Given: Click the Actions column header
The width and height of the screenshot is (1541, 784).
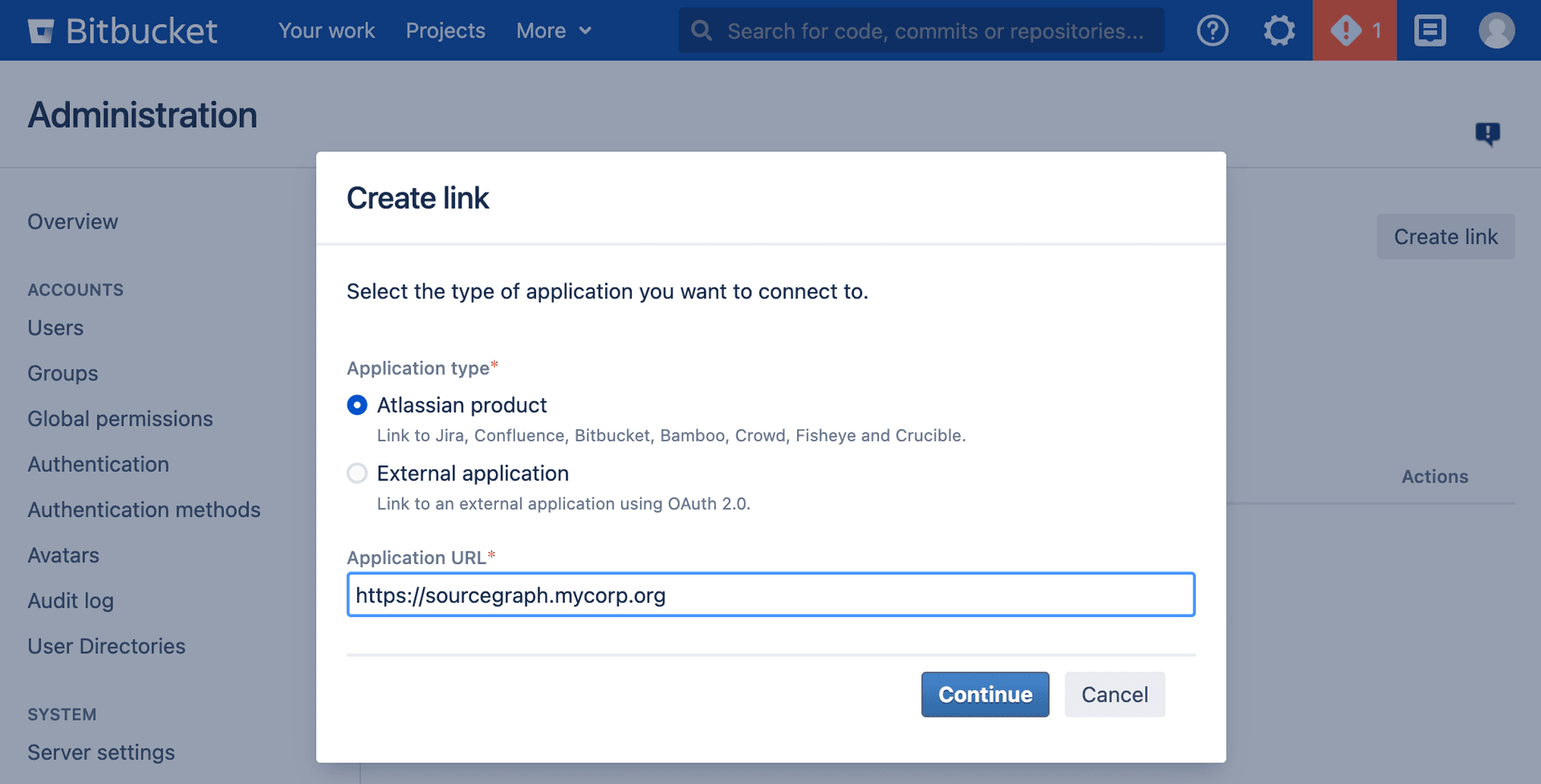Looking at the screenshot, I should pos(1435,477).
